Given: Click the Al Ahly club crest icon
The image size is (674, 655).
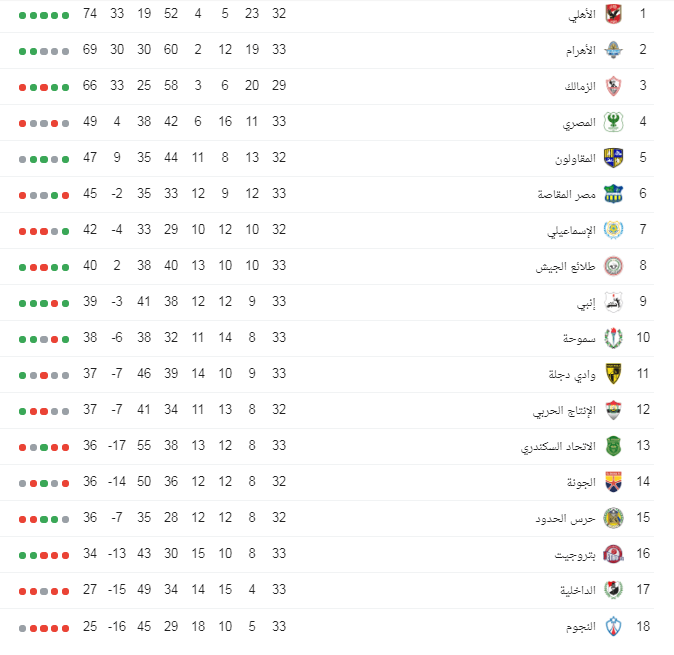Looking at the screenshot, I should (613, 15).
